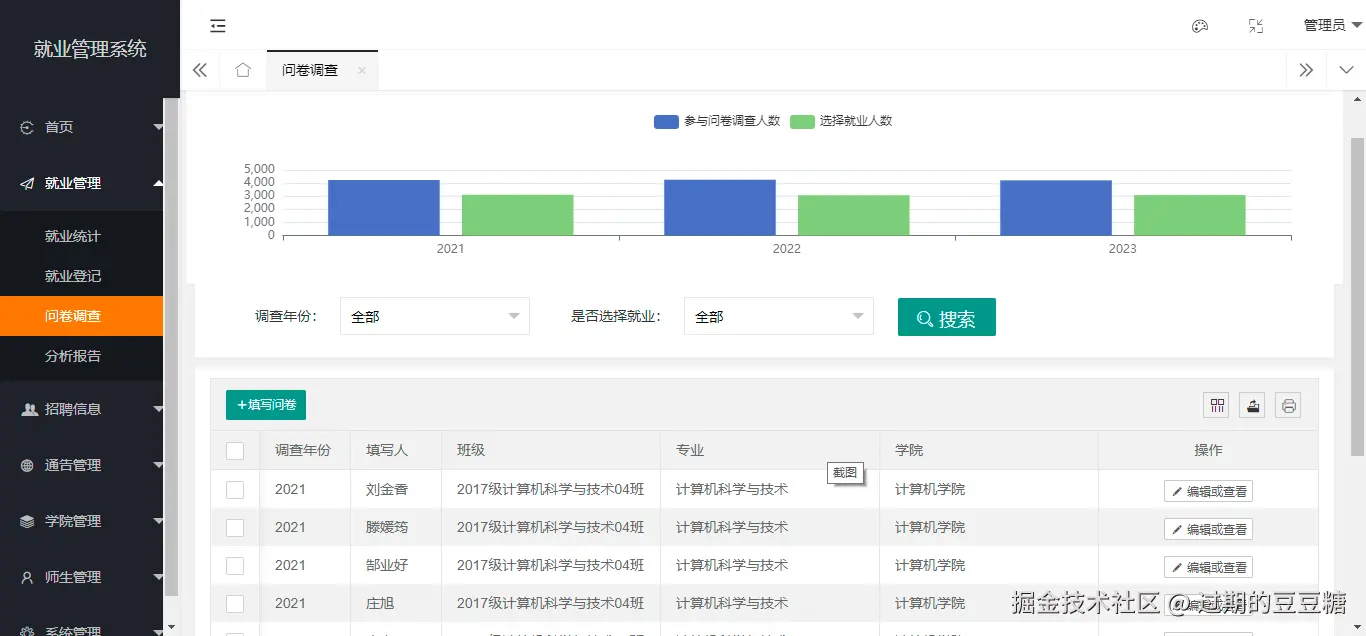The width and height of the screenshot is (1366, 636).
Task: Open the column settings grid icon above table
Action: coord(1217,404)
